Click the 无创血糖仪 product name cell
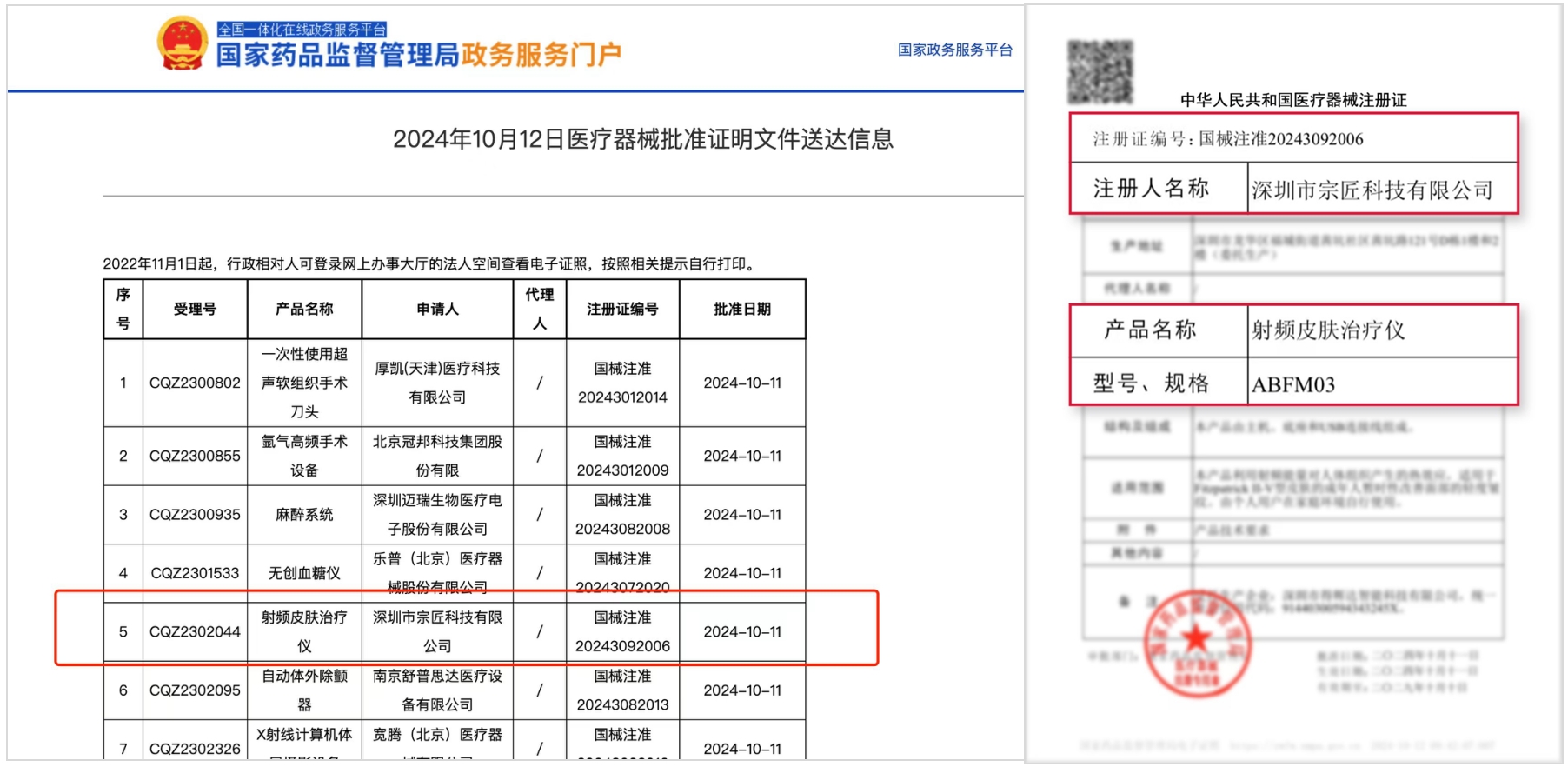This screenshot has width=1568, height=767. [x=304, y=573]
